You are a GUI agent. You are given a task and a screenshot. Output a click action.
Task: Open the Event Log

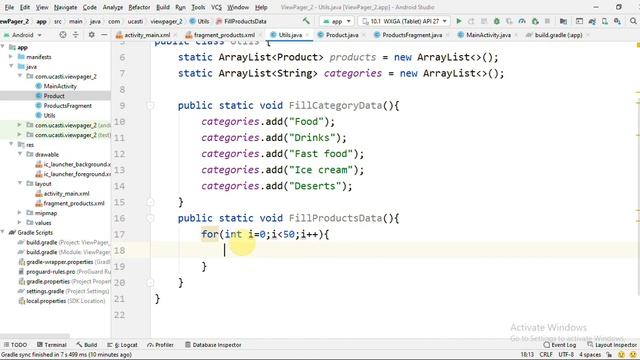click(x=560, y=345)
